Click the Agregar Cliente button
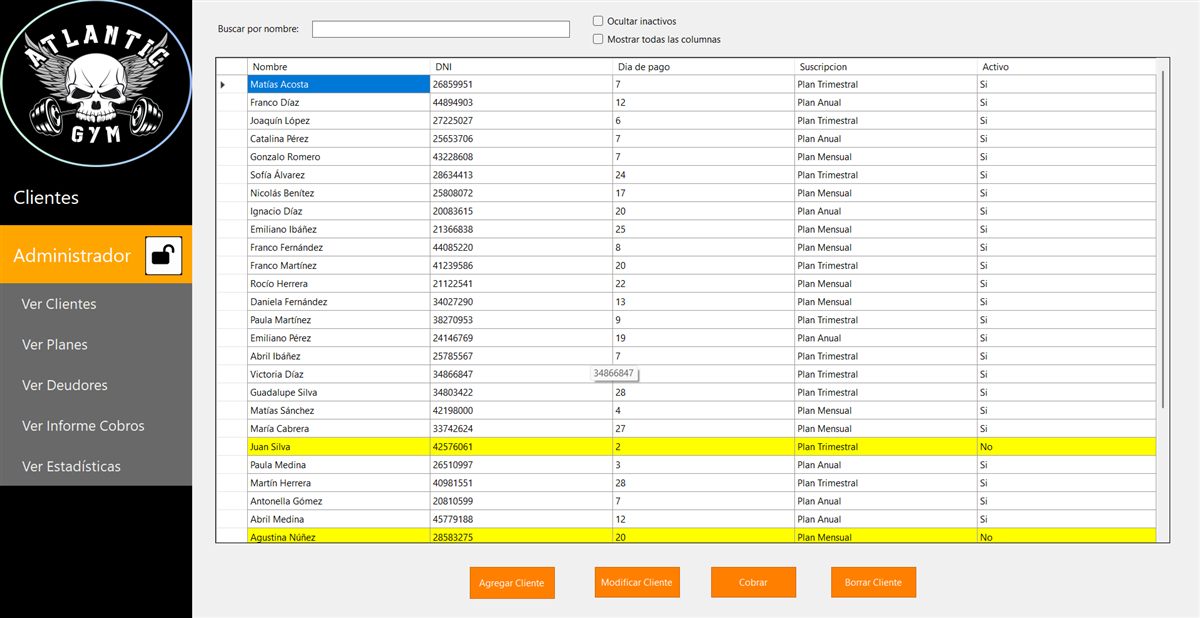The width and height of the screenshot is (1200, 618). 512,583
